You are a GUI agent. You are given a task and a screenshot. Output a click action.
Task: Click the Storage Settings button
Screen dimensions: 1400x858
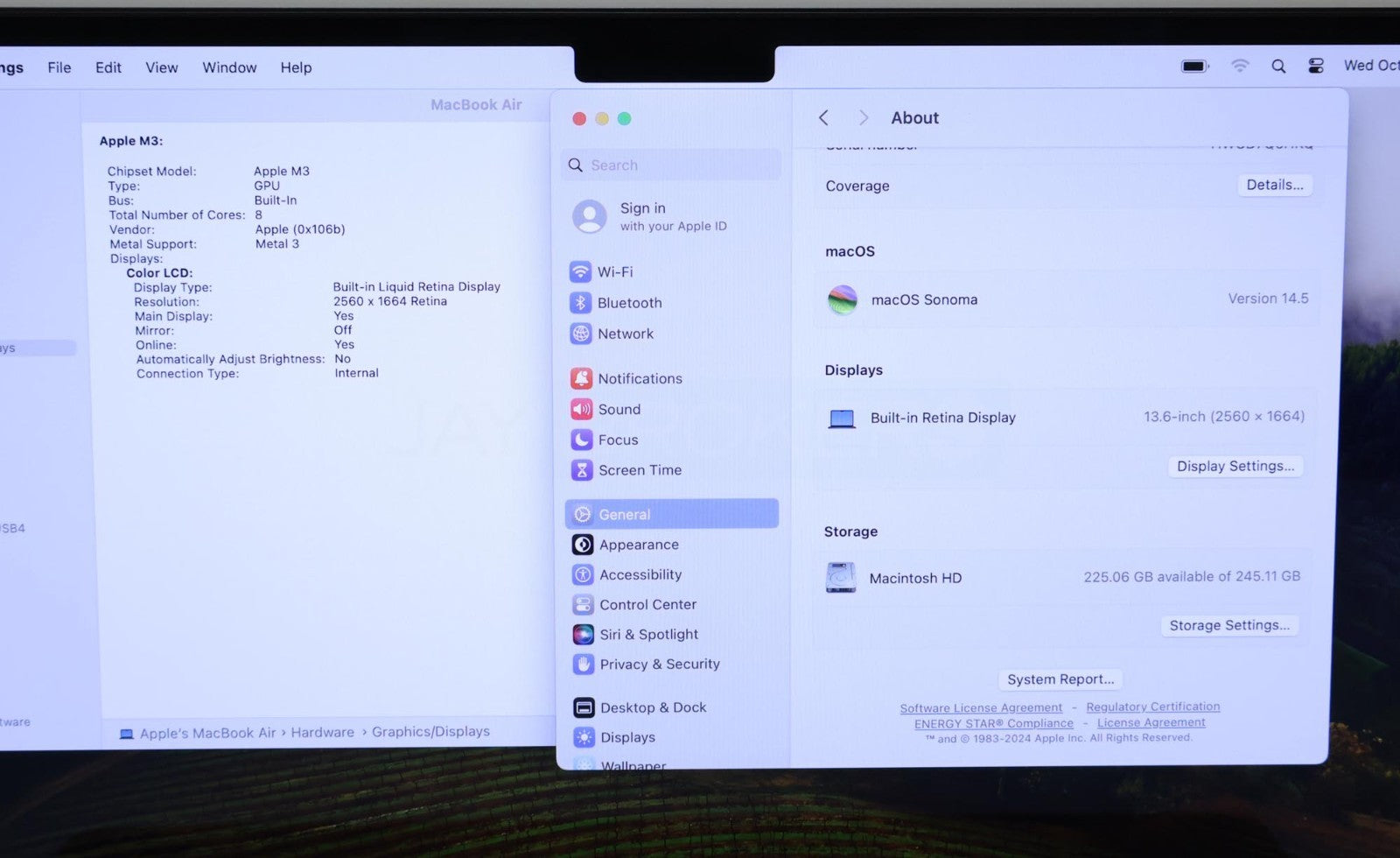(1228, 625)
